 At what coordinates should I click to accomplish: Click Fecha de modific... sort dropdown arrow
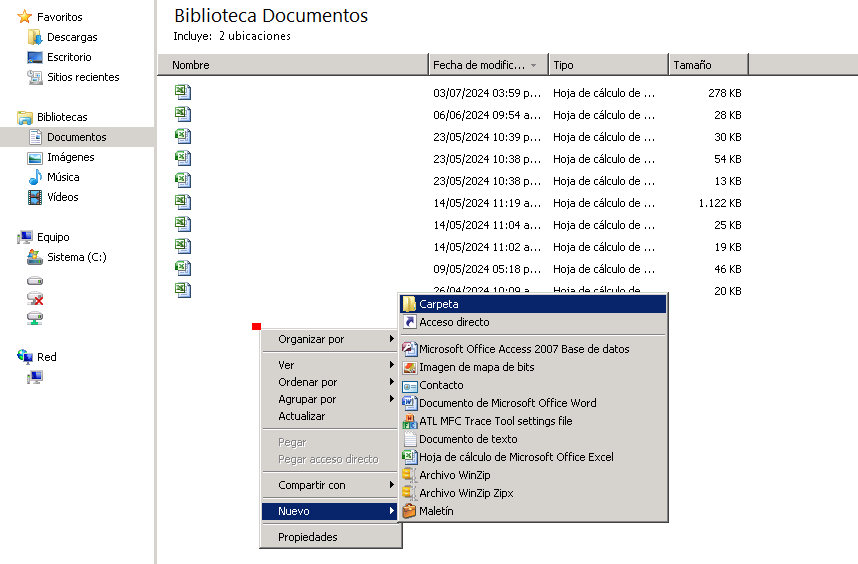point(534,66)
